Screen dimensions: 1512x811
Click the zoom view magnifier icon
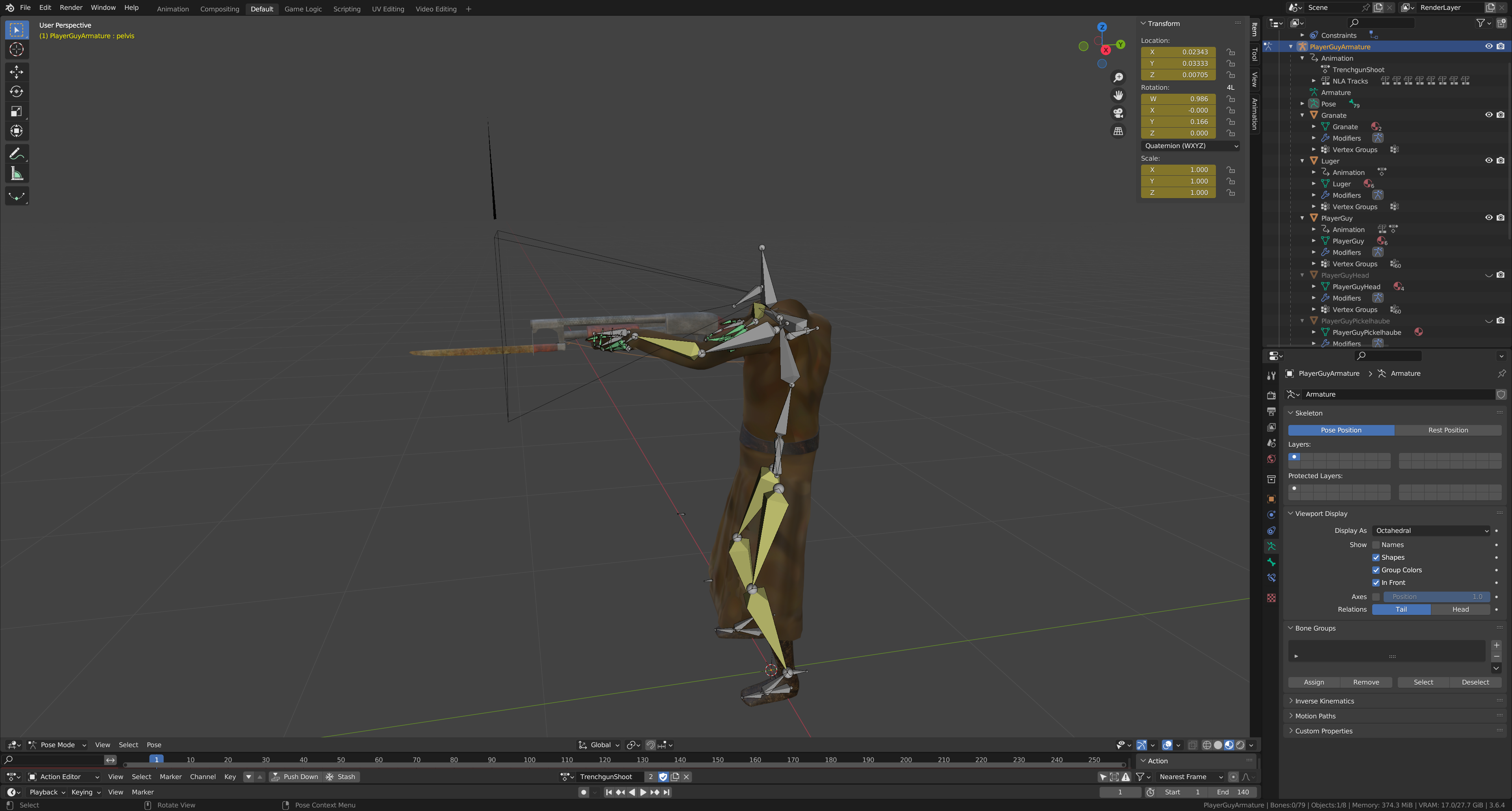[1118, 78]
